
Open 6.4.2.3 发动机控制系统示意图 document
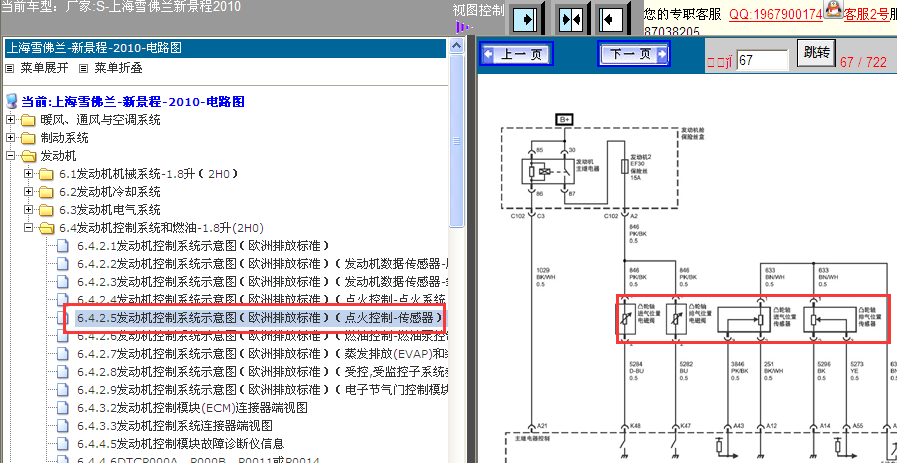[261, 282]
